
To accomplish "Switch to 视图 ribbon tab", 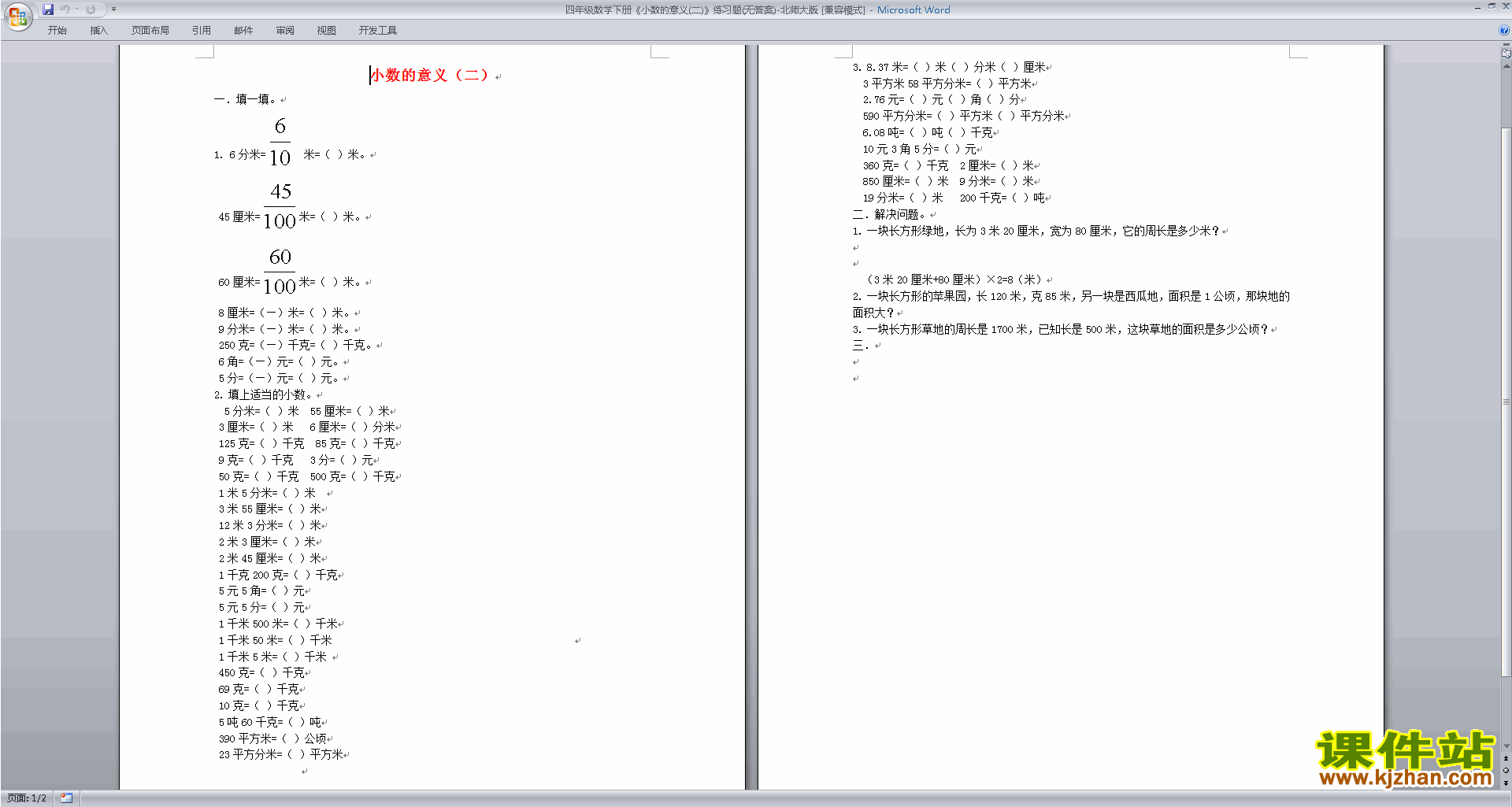I will pyautogui.click(x=327, y=31).
